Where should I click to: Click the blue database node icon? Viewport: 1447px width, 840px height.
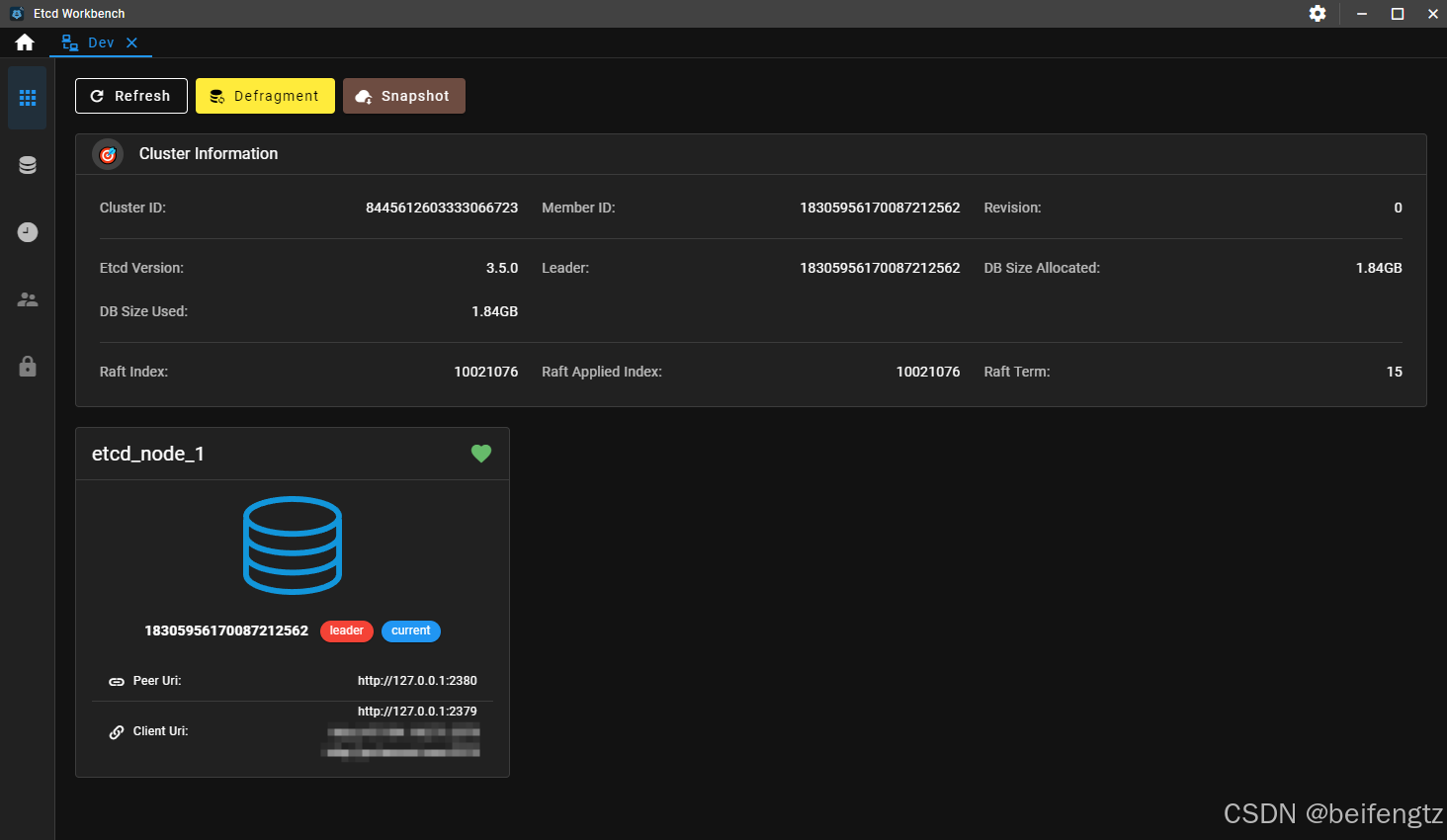[293, 546]
